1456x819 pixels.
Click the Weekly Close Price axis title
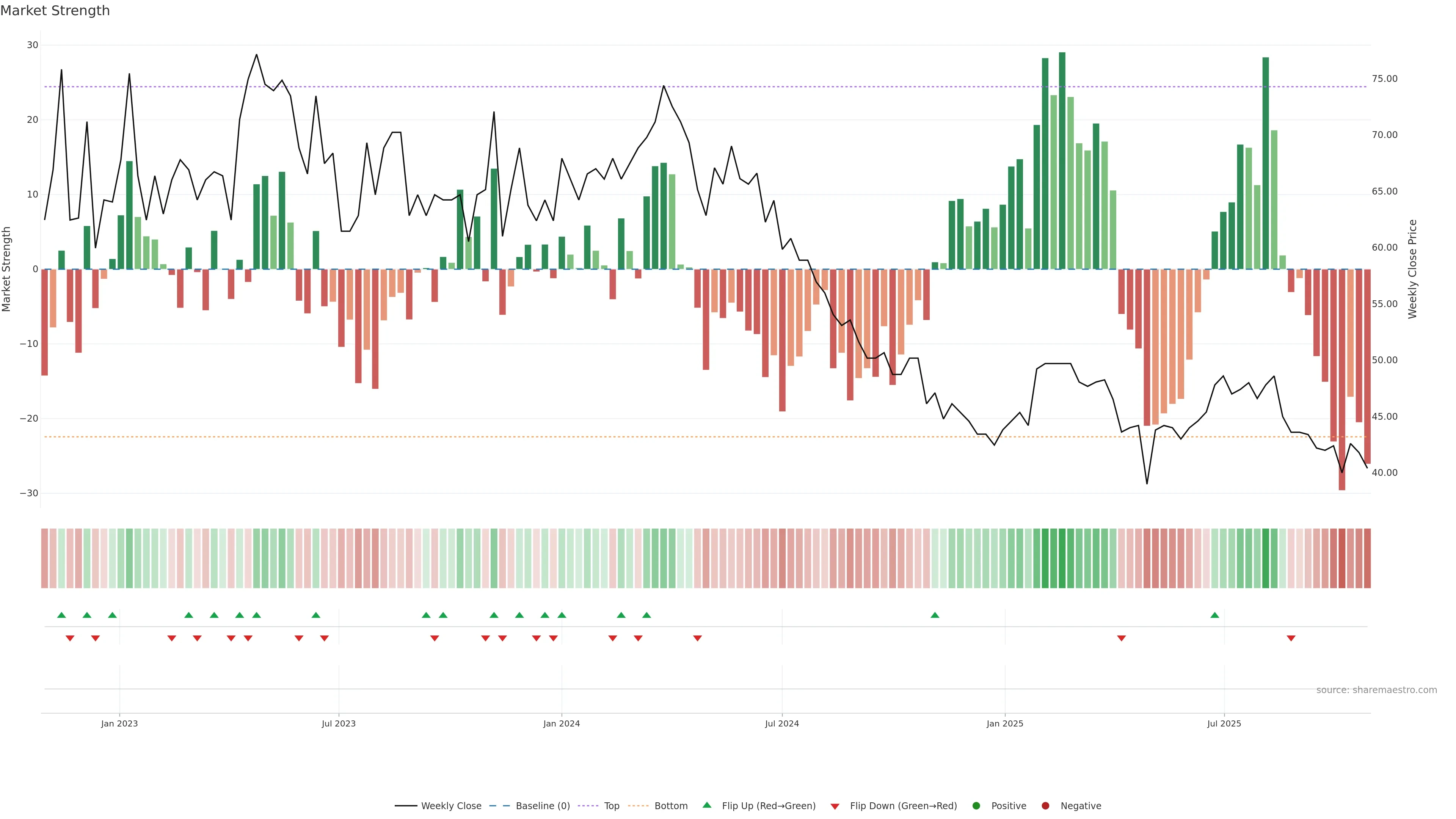pos(1412,269)
